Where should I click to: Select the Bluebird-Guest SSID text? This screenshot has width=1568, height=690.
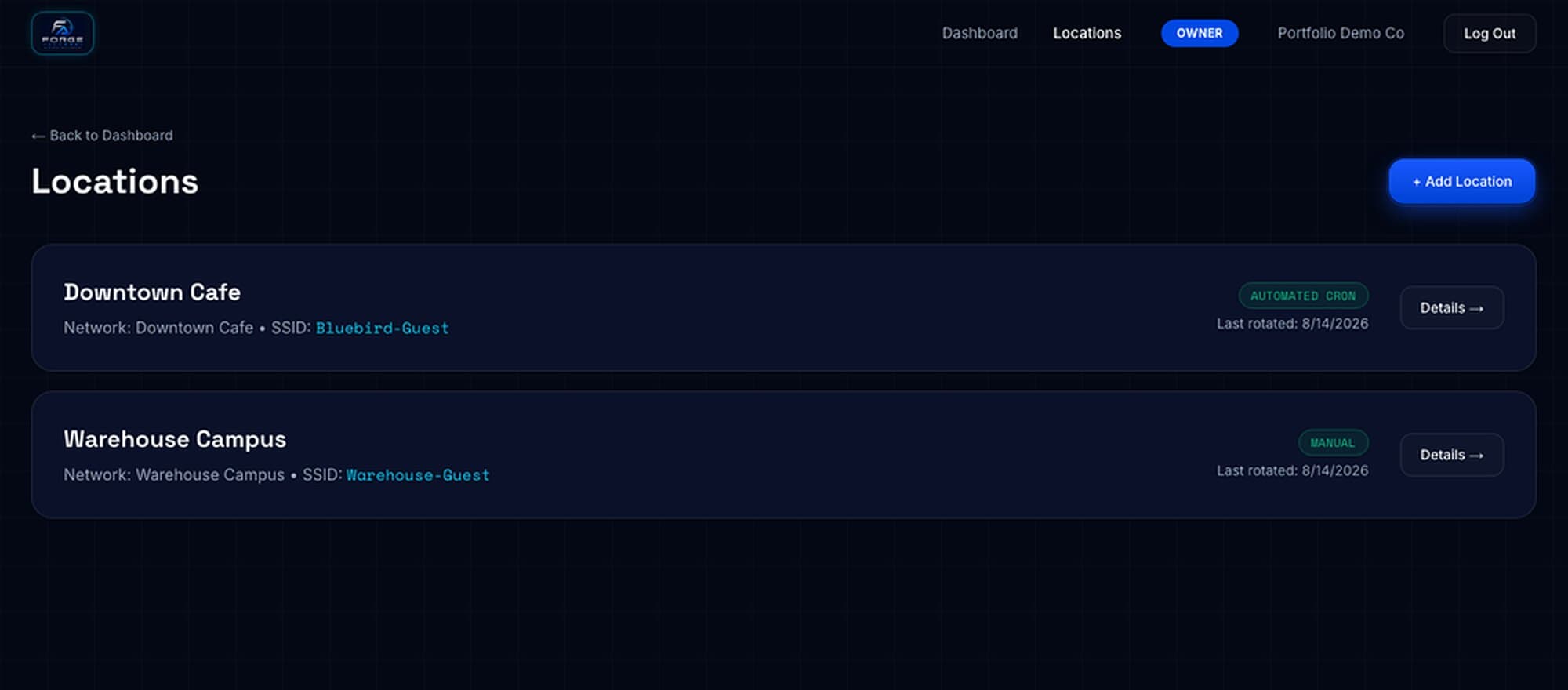pos(383,328)
